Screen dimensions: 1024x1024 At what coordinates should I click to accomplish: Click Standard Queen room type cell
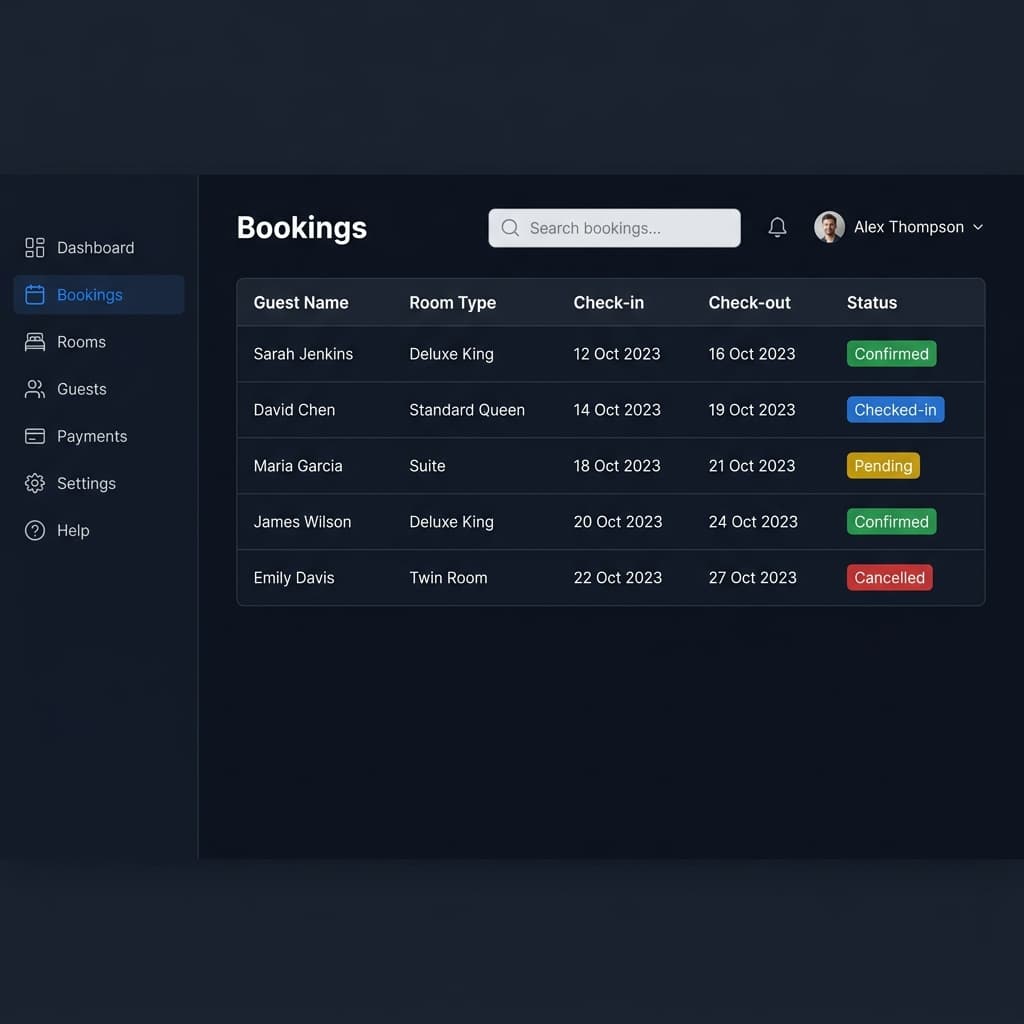[467, 409]
